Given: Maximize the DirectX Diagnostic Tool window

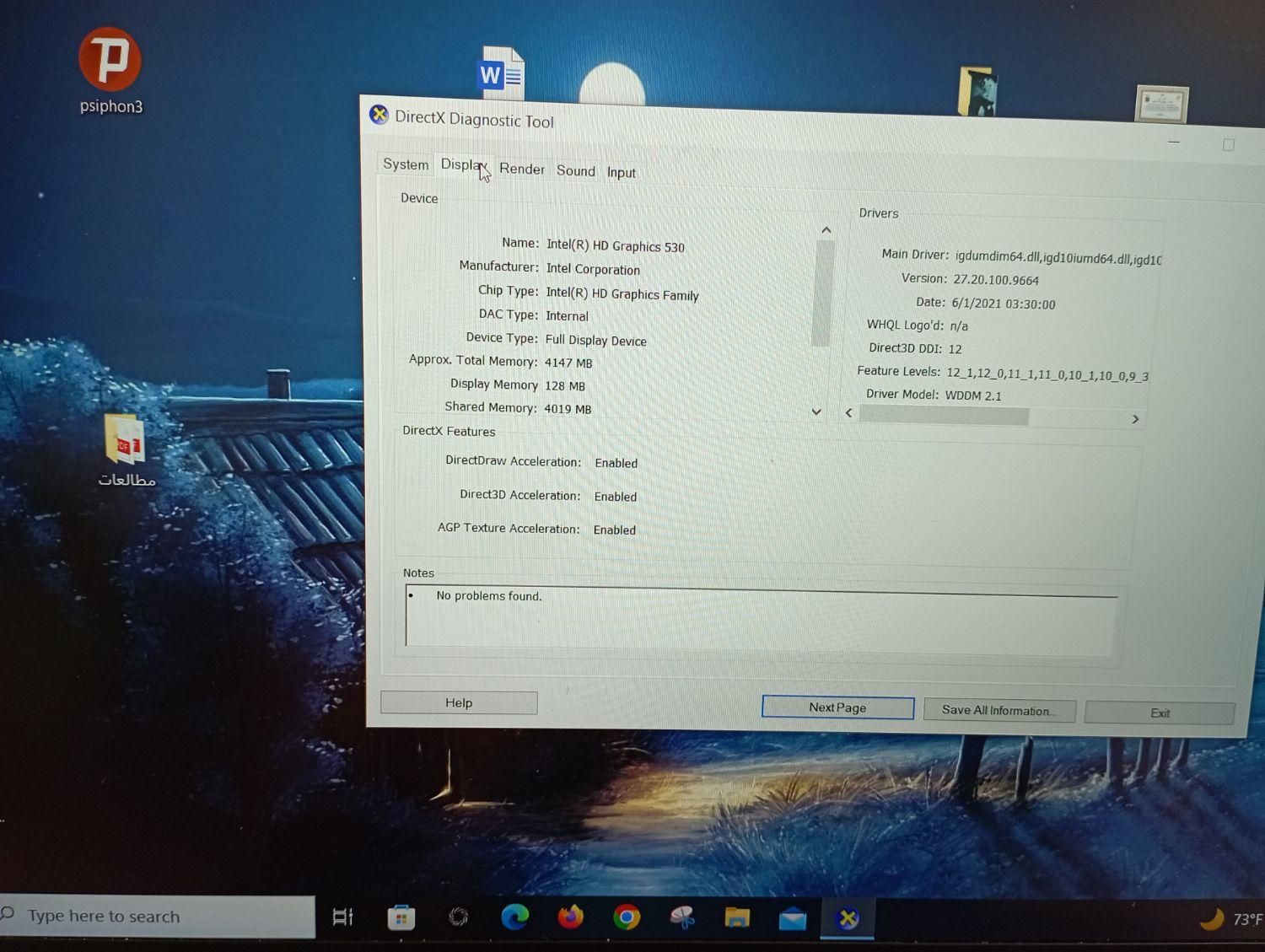Looking at the screenshot, I should [x=1229, y=144].
